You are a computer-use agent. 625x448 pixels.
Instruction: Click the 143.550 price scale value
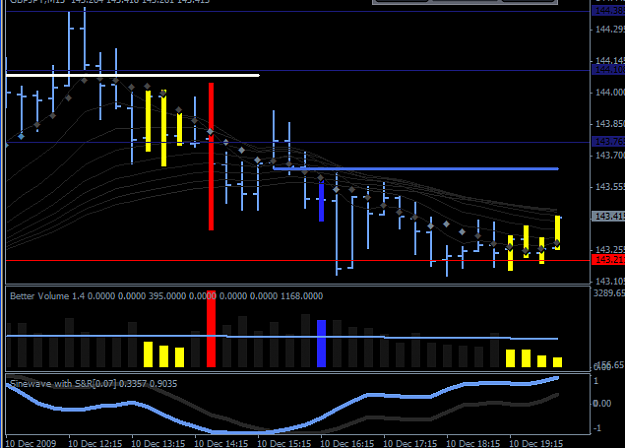pos(610,187)
